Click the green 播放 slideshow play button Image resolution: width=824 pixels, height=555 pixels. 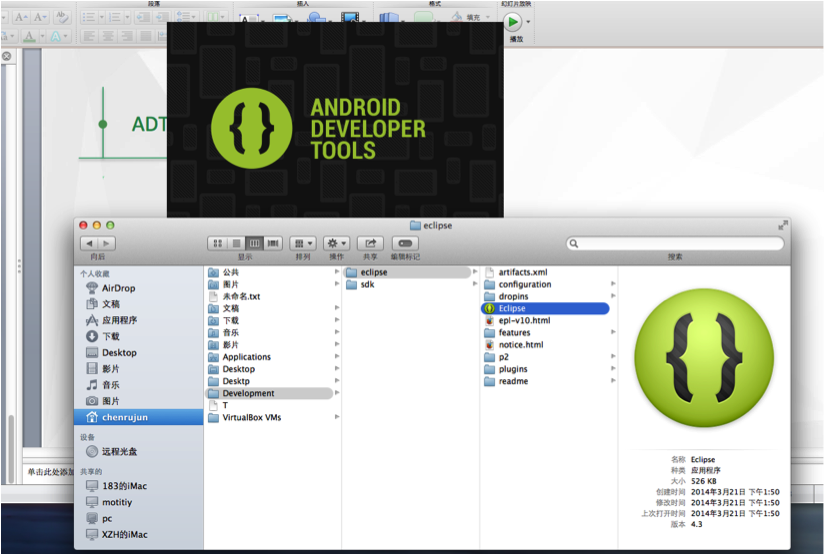coord(512,22)
